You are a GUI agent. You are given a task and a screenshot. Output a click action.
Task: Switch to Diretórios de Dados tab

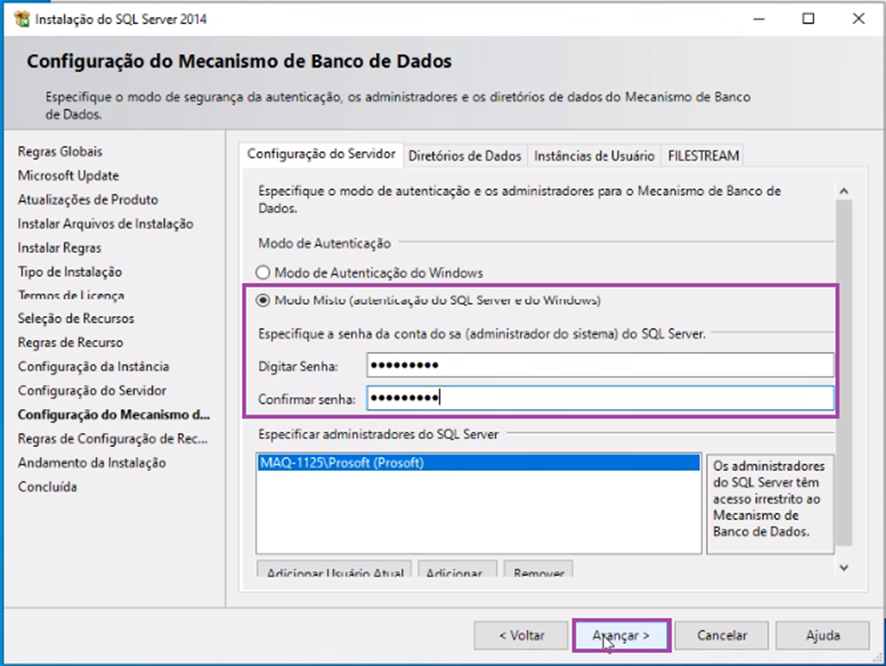point(464,156)
